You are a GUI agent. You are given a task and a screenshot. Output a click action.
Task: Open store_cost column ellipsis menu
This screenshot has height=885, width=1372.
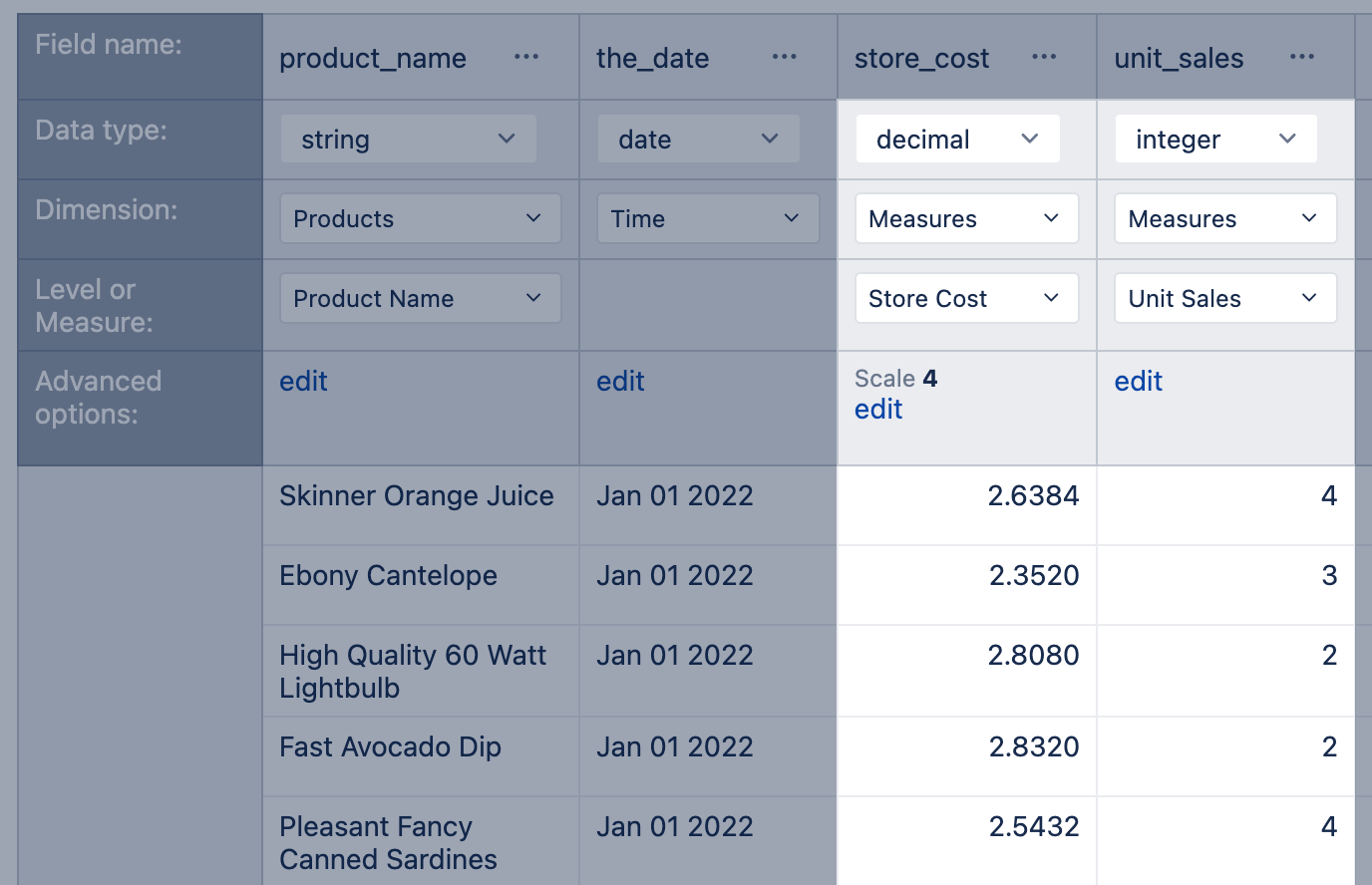coord(1043,58)
